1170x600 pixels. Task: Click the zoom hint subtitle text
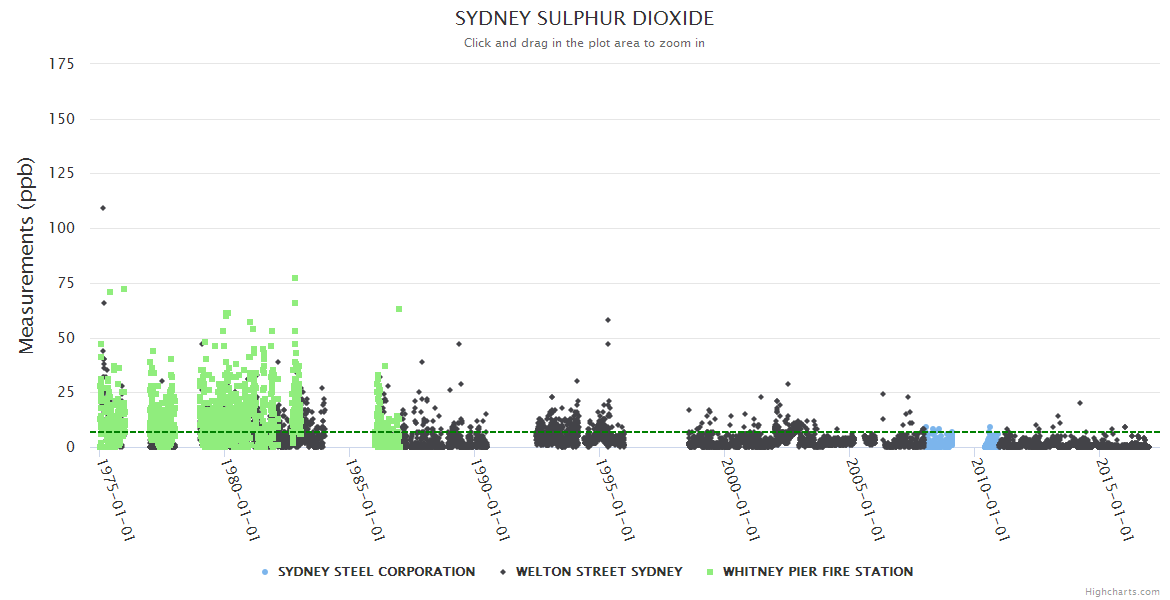(x=584, y=43)
